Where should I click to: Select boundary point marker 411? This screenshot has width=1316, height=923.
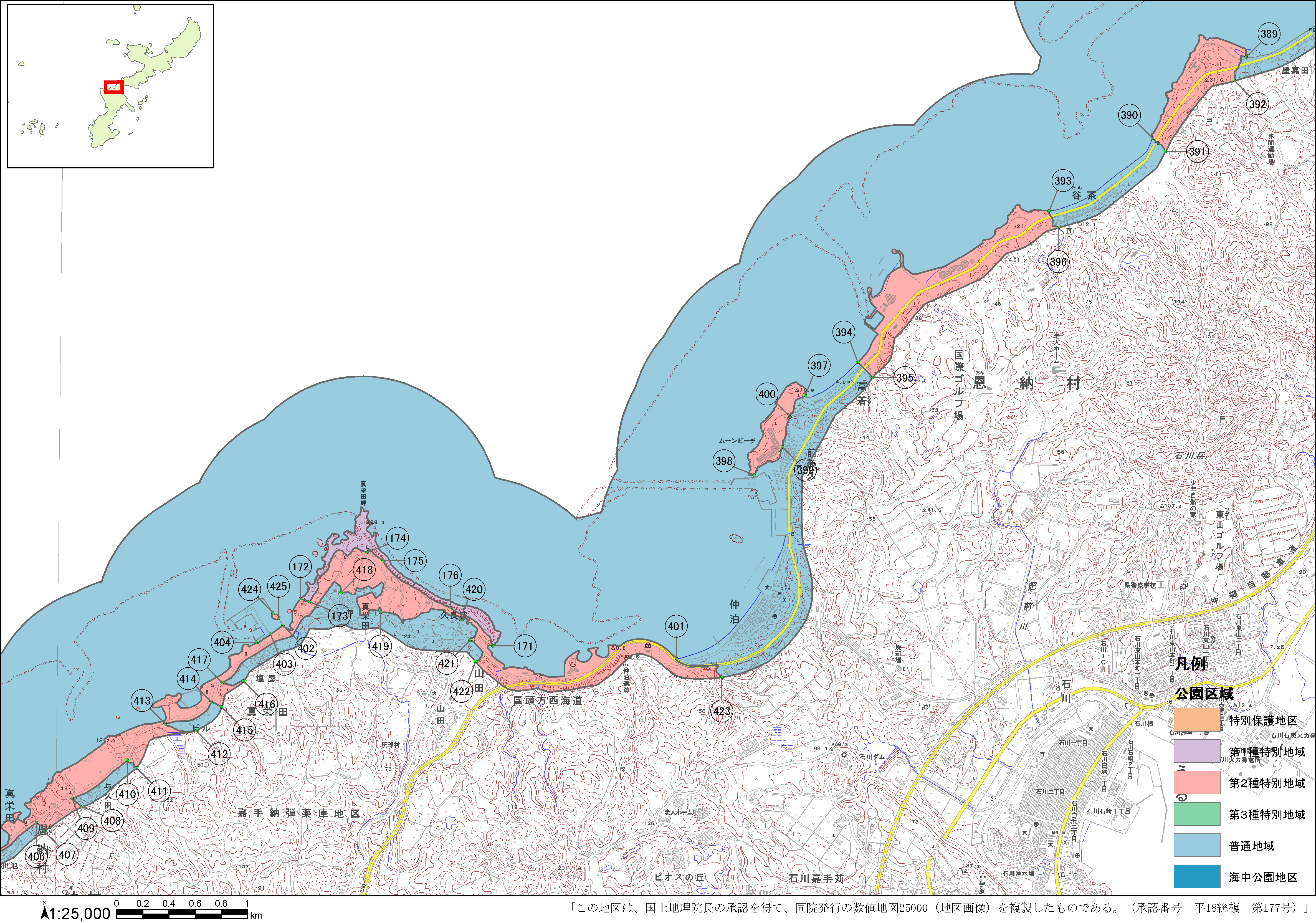[x=159, y=791]
